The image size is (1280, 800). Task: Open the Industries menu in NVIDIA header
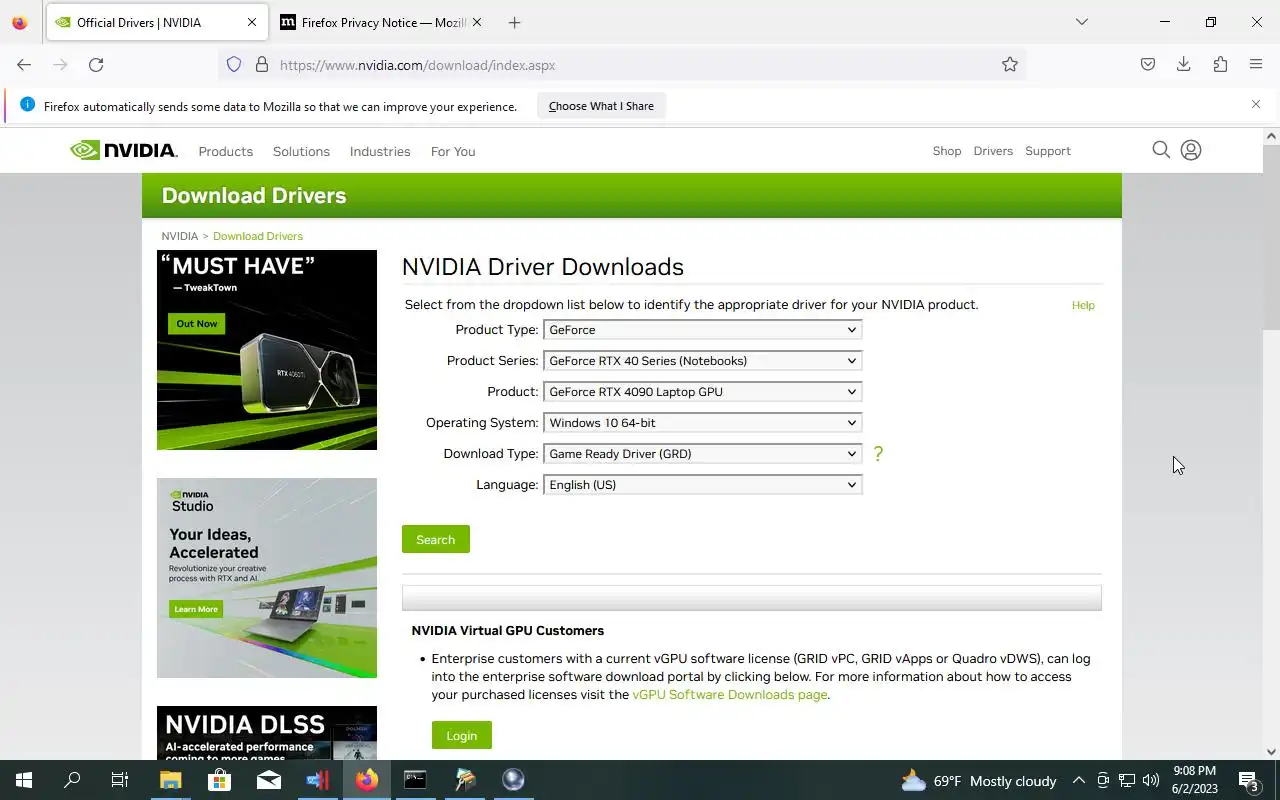pos(380,151)
